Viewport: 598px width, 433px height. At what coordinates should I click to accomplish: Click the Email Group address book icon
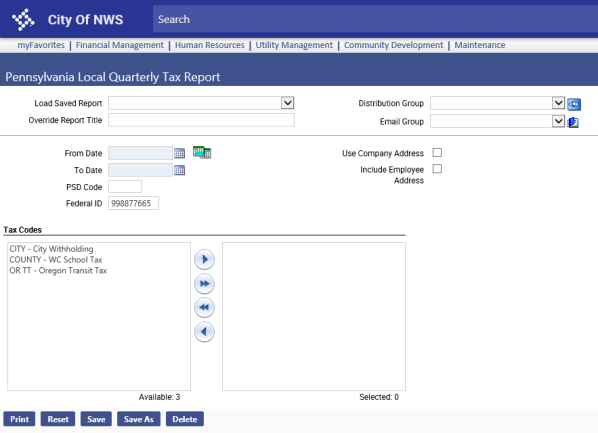coord(573,122)
